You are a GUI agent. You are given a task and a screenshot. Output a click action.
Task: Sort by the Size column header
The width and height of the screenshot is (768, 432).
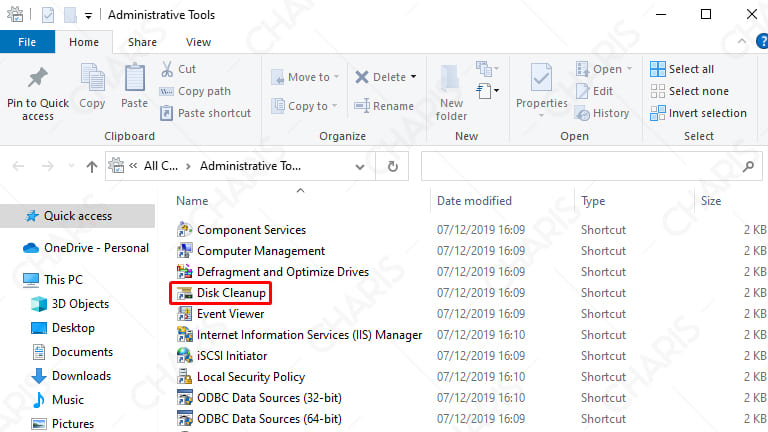coord(711,201)
